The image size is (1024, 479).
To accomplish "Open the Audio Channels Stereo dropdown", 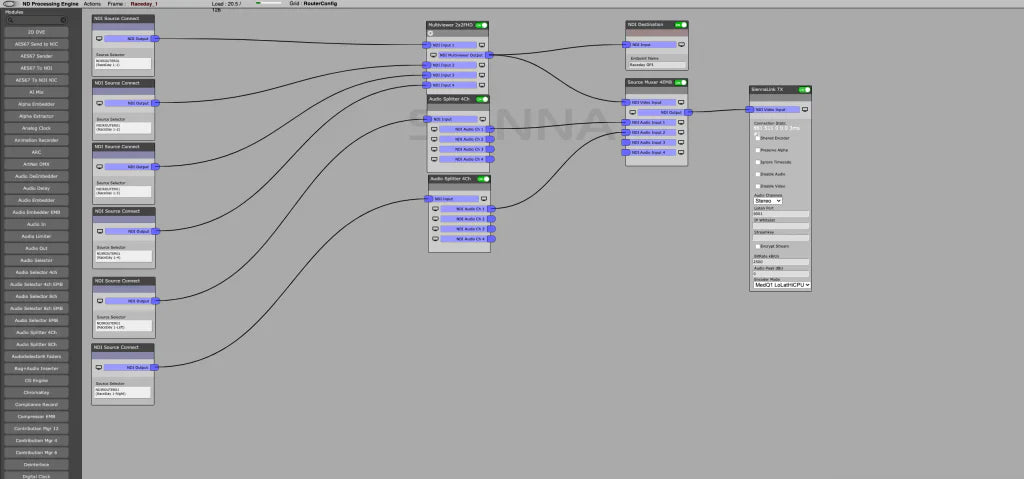I will pyautogui.click(x=768, y=201).
